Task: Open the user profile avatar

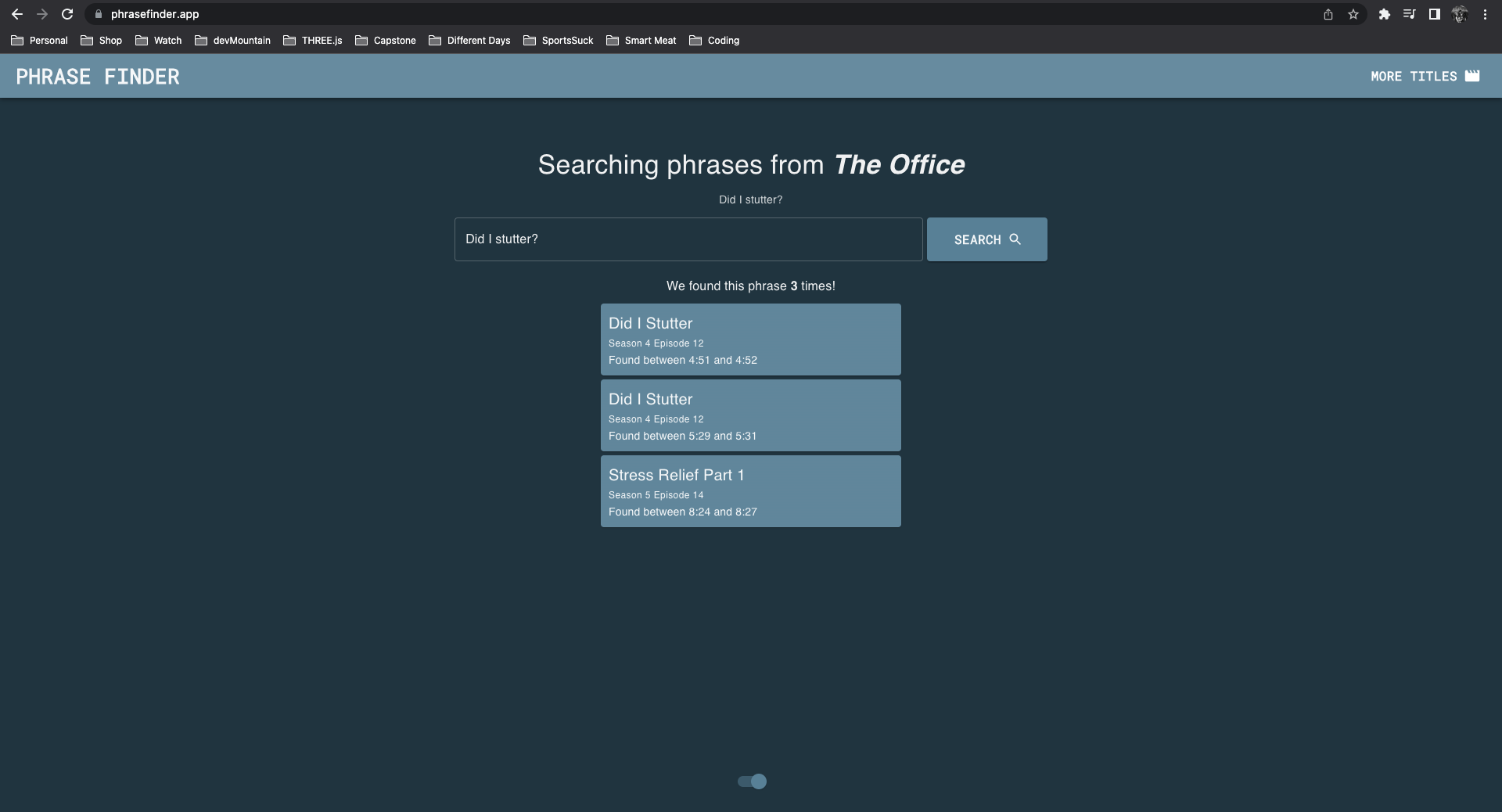Action: [x=1459, y=14]
